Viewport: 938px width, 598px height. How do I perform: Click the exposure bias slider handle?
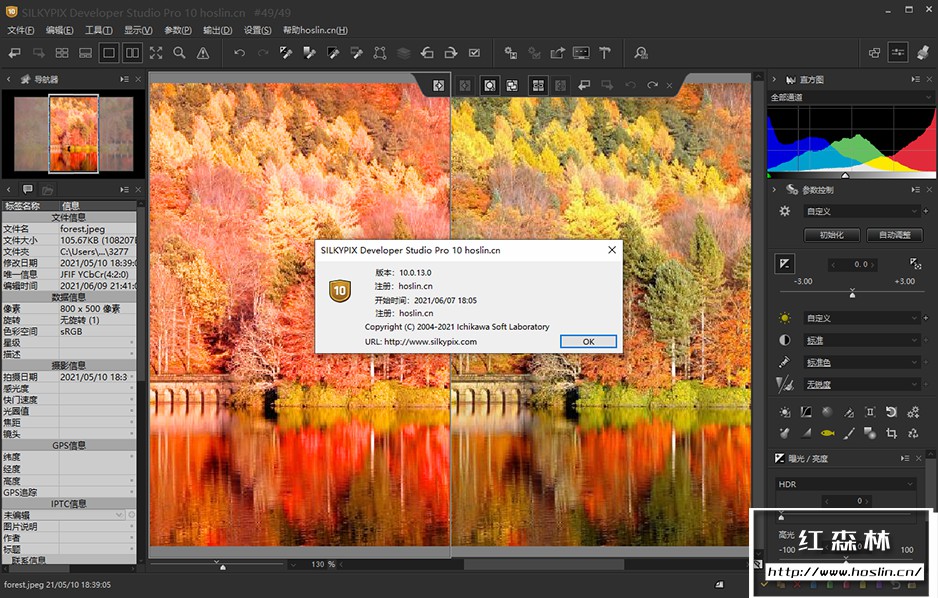pos(852,294)
